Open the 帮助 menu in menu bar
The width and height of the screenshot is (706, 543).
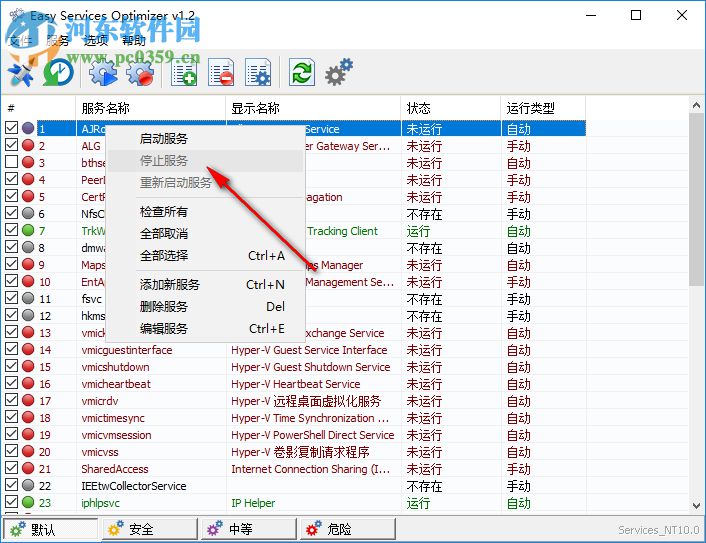(x=134, y=41)
